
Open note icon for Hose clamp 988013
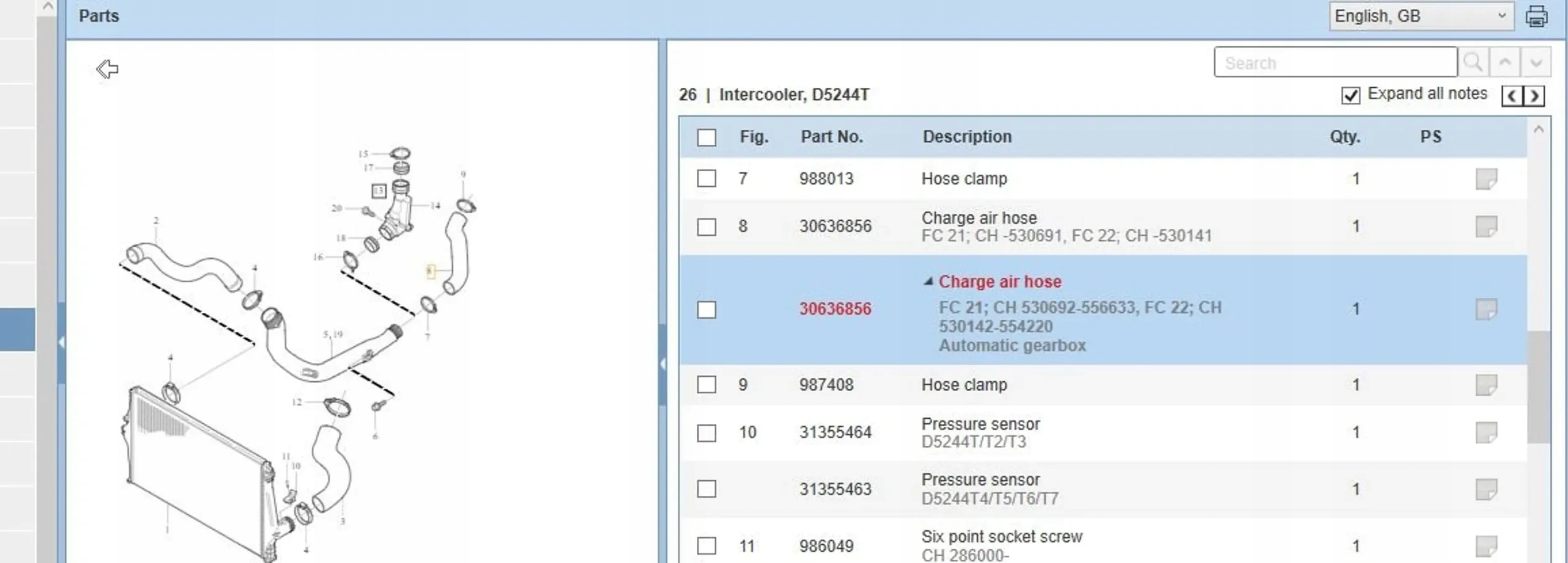(1486, 179)
